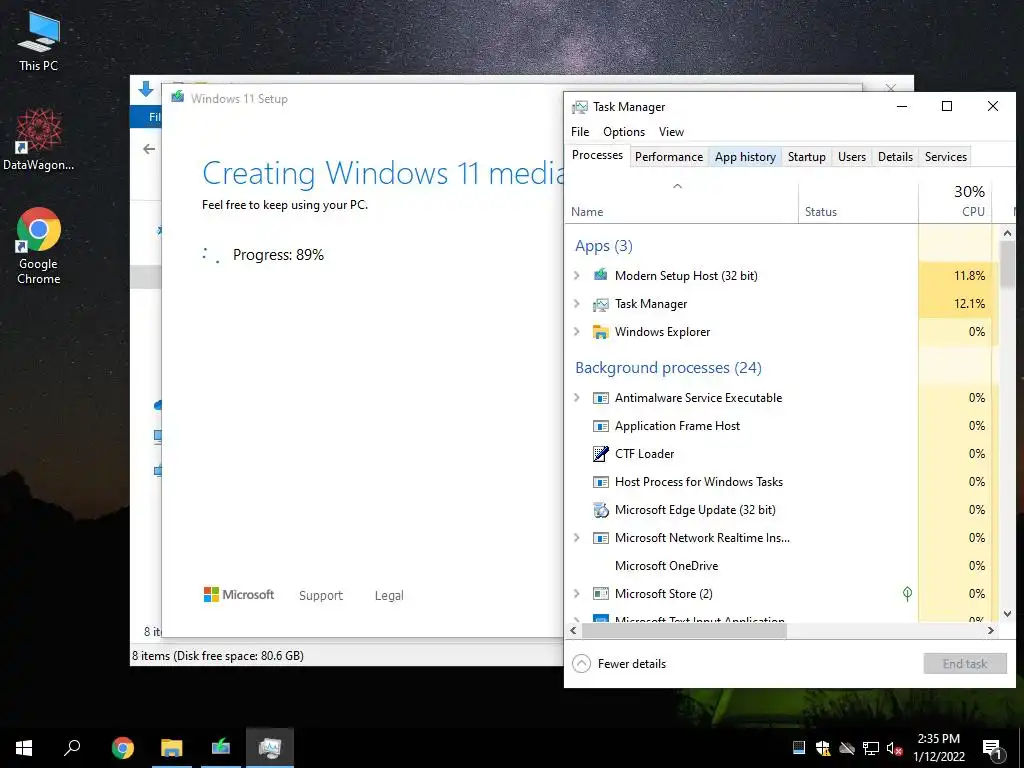This screenshot has height=768, width=1024.
Task: Click the Modern Setup Host process icon
Action: [600, 275]
